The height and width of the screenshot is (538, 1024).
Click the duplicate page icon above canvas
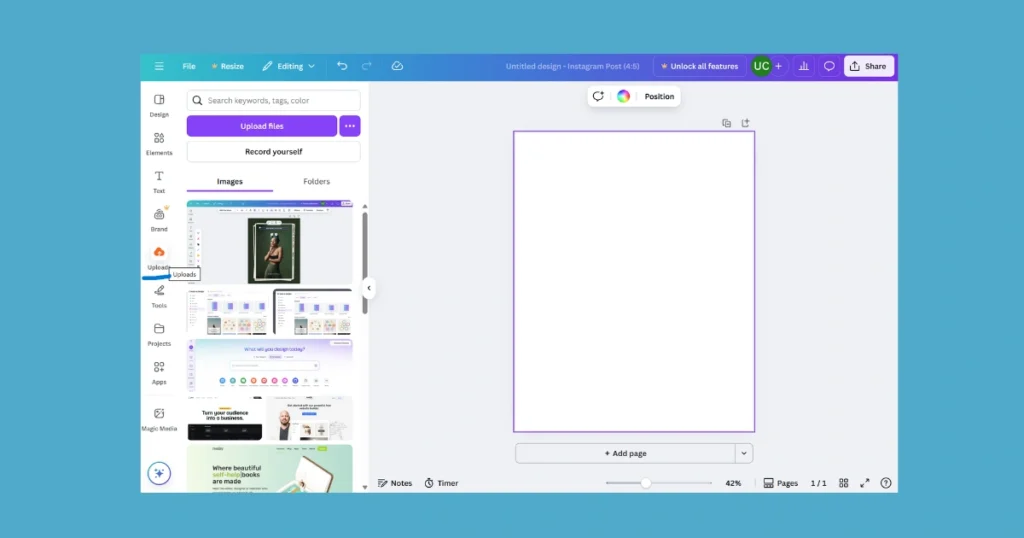[x=727, y=123]
